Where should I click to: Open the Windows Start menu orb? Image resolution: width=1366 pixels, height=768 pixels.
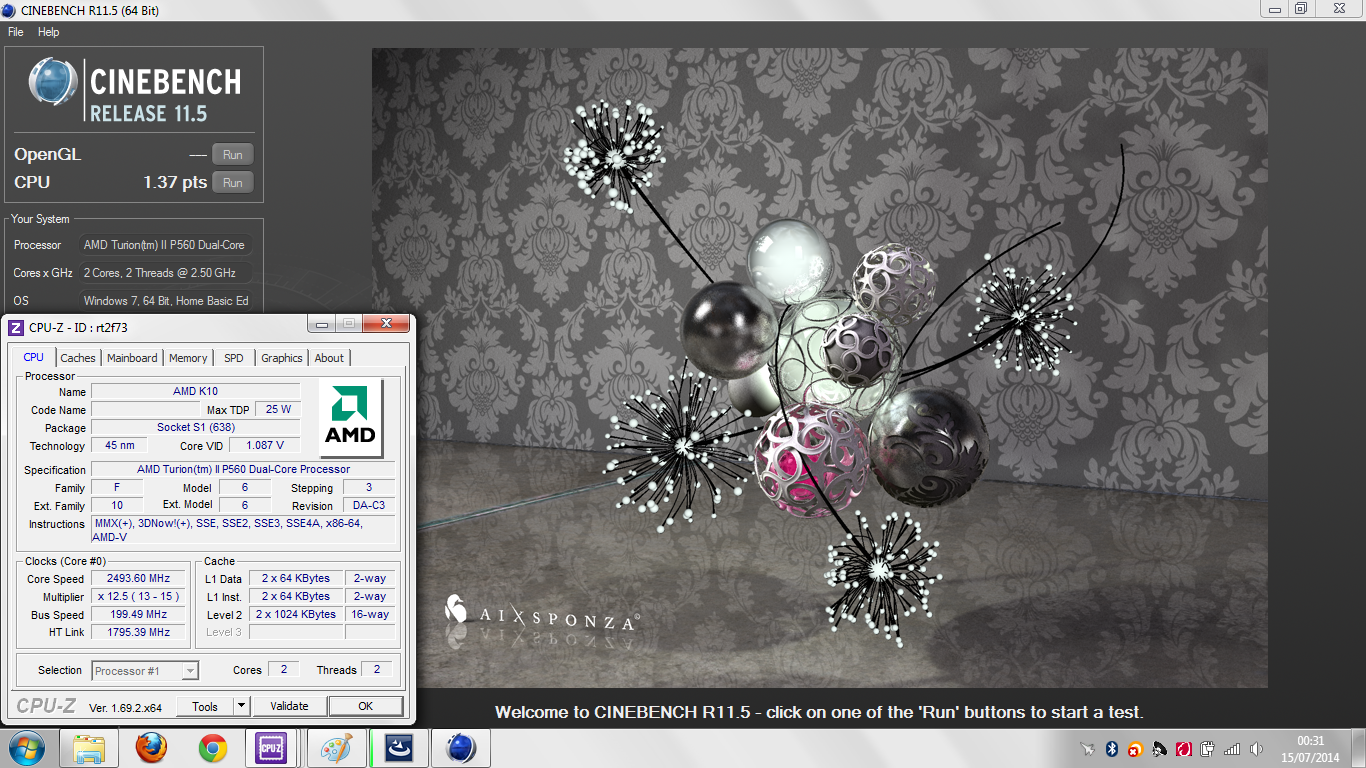(25, 748)
